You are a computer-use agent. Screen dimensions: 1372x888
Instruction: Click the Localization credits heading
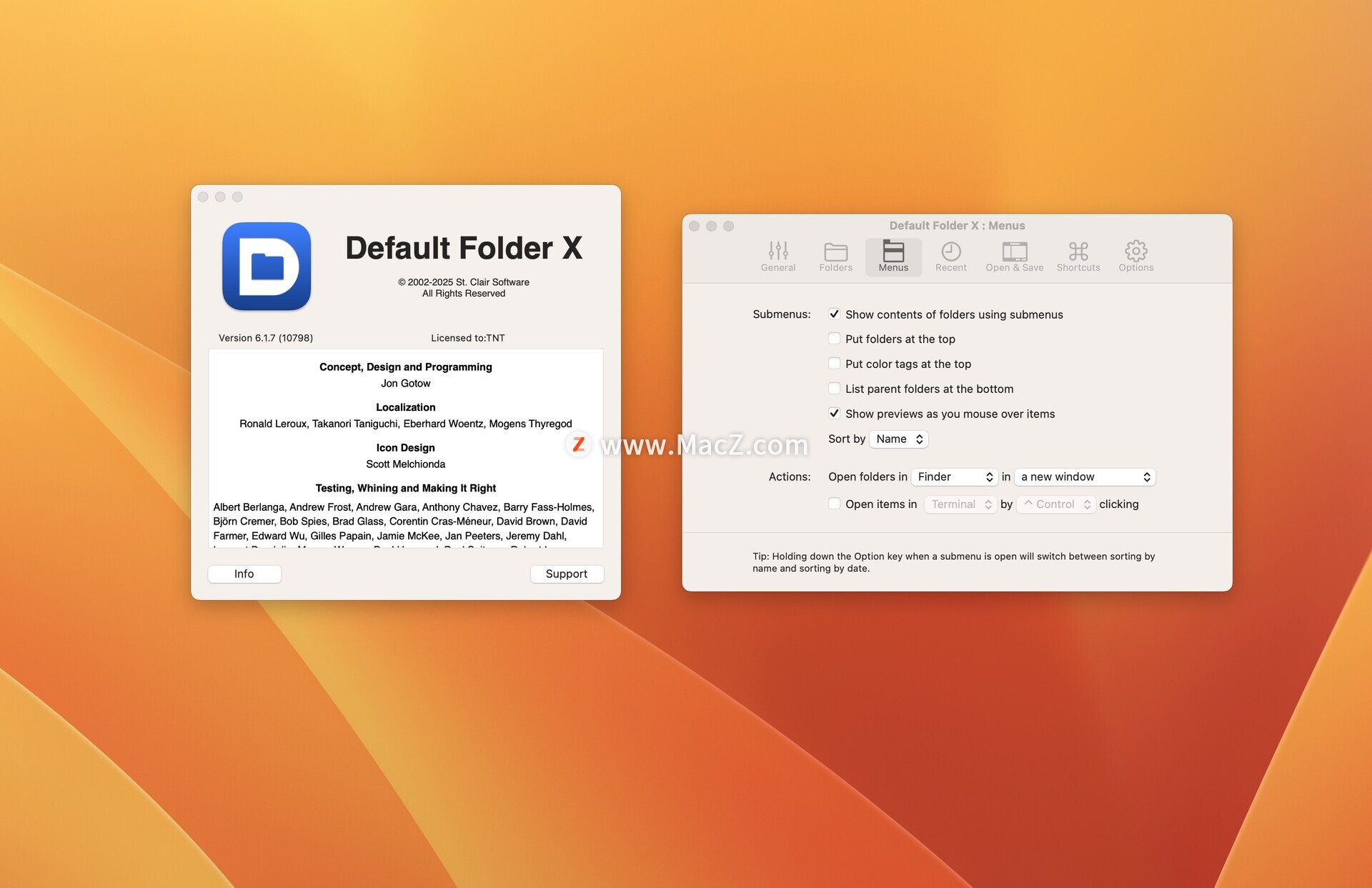[405, 407]
